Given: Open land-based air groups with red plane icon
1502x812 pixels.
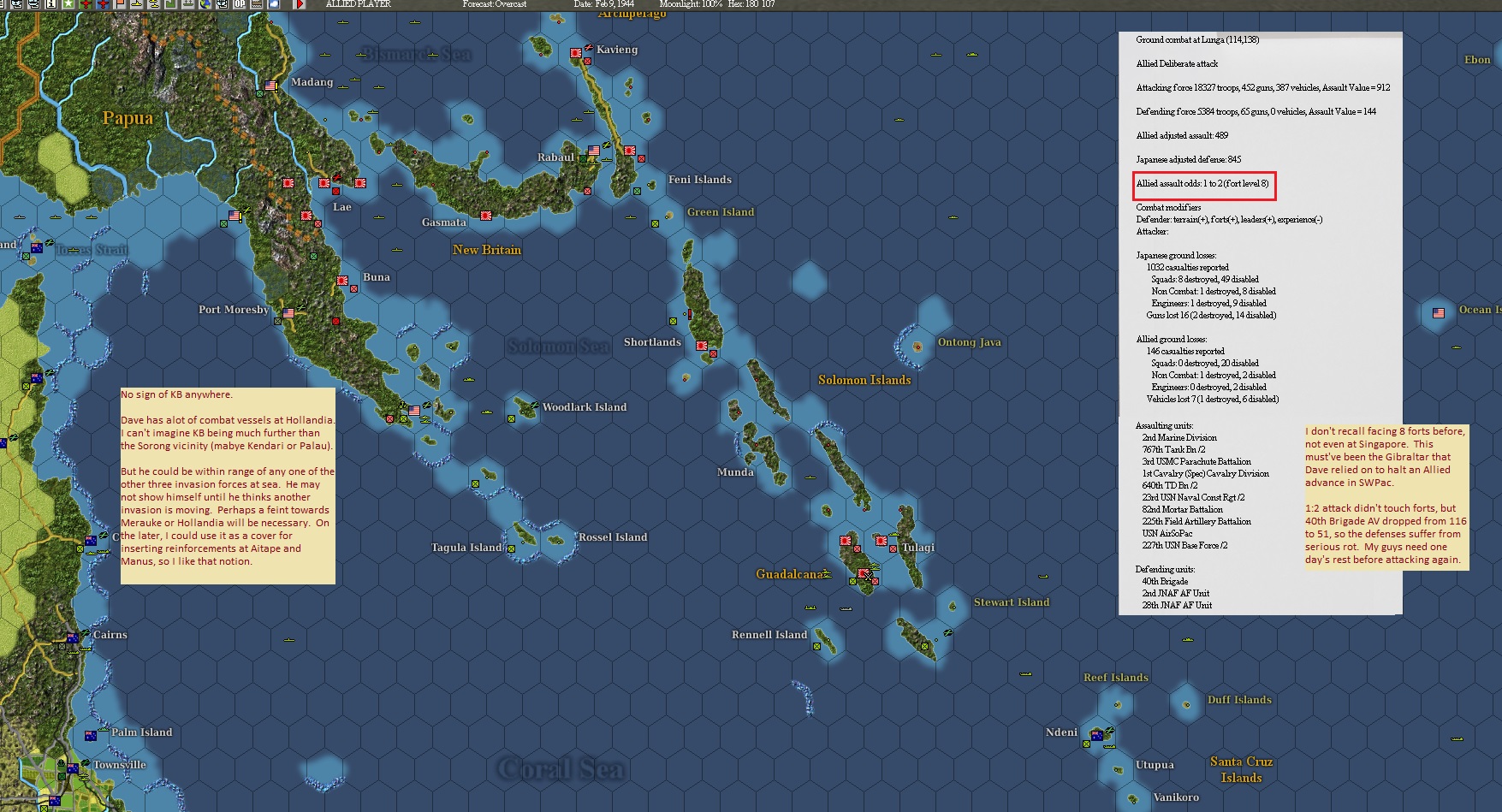Looking at the screenshot, I should pos(84,6).
